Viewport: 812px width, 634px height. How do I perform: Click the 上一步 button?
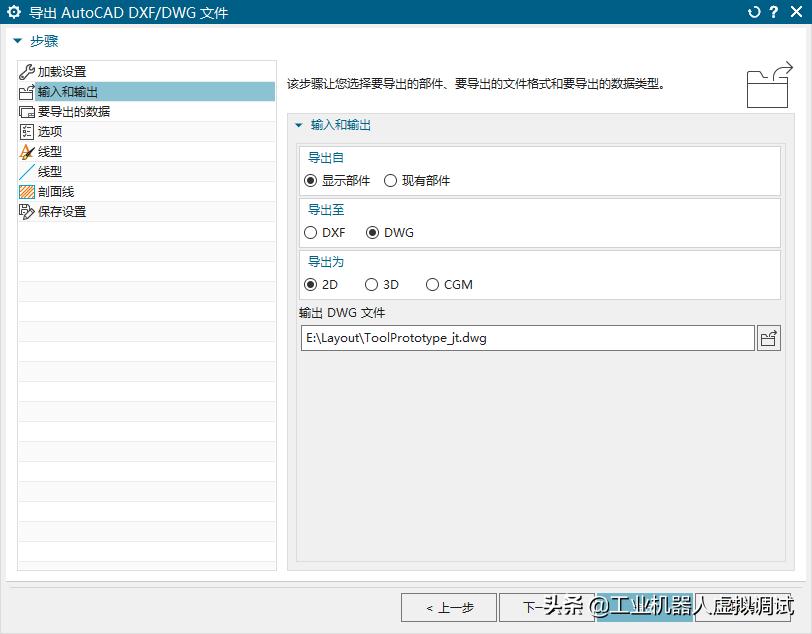(x=448, y=607)
